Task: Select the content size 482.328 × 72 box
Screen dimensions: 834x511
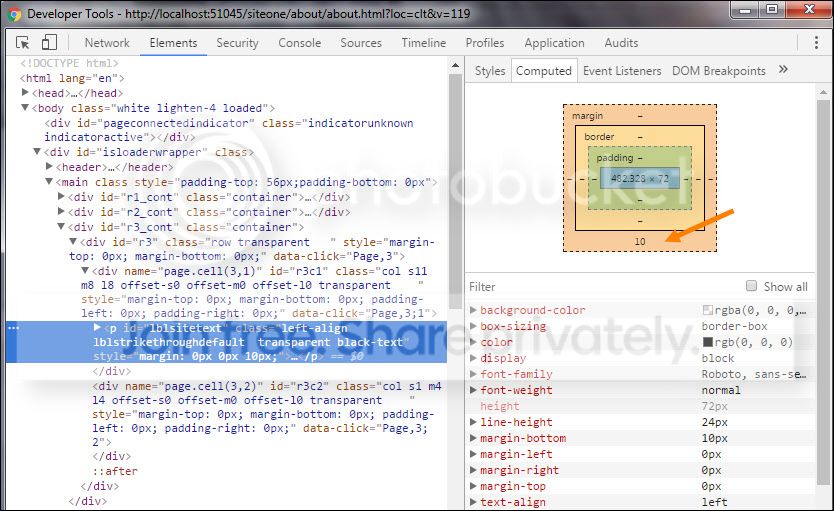Action: [x=640, y=178]
